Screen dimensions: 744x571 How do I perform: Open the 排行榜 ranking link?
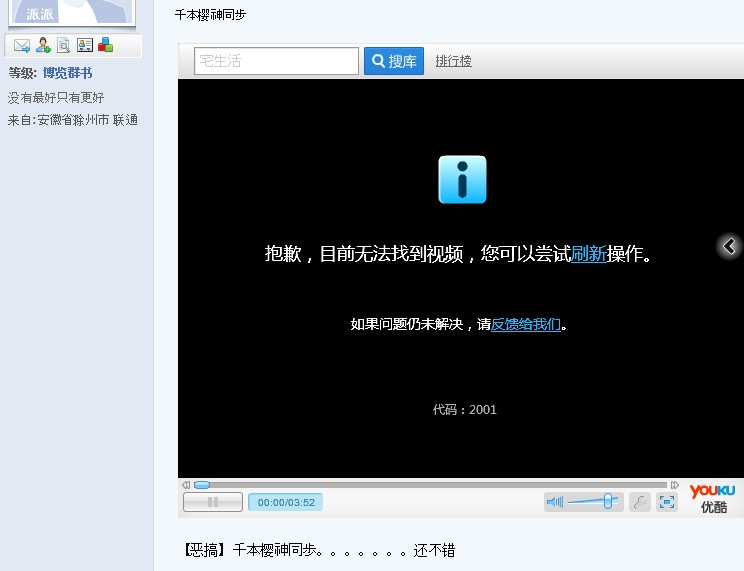[453, 61]
